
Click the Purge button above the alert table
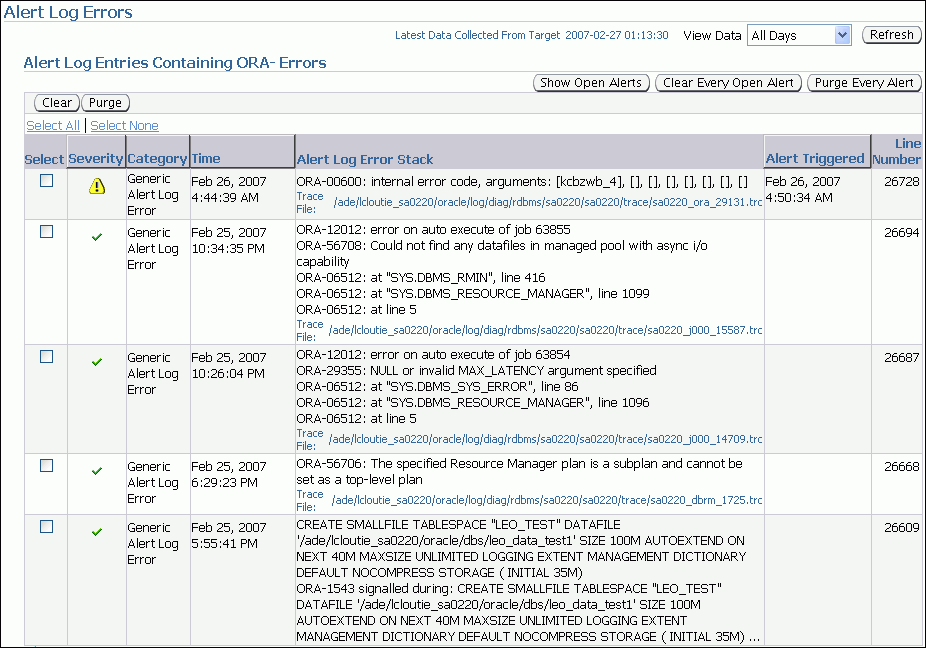click(104, 102)
